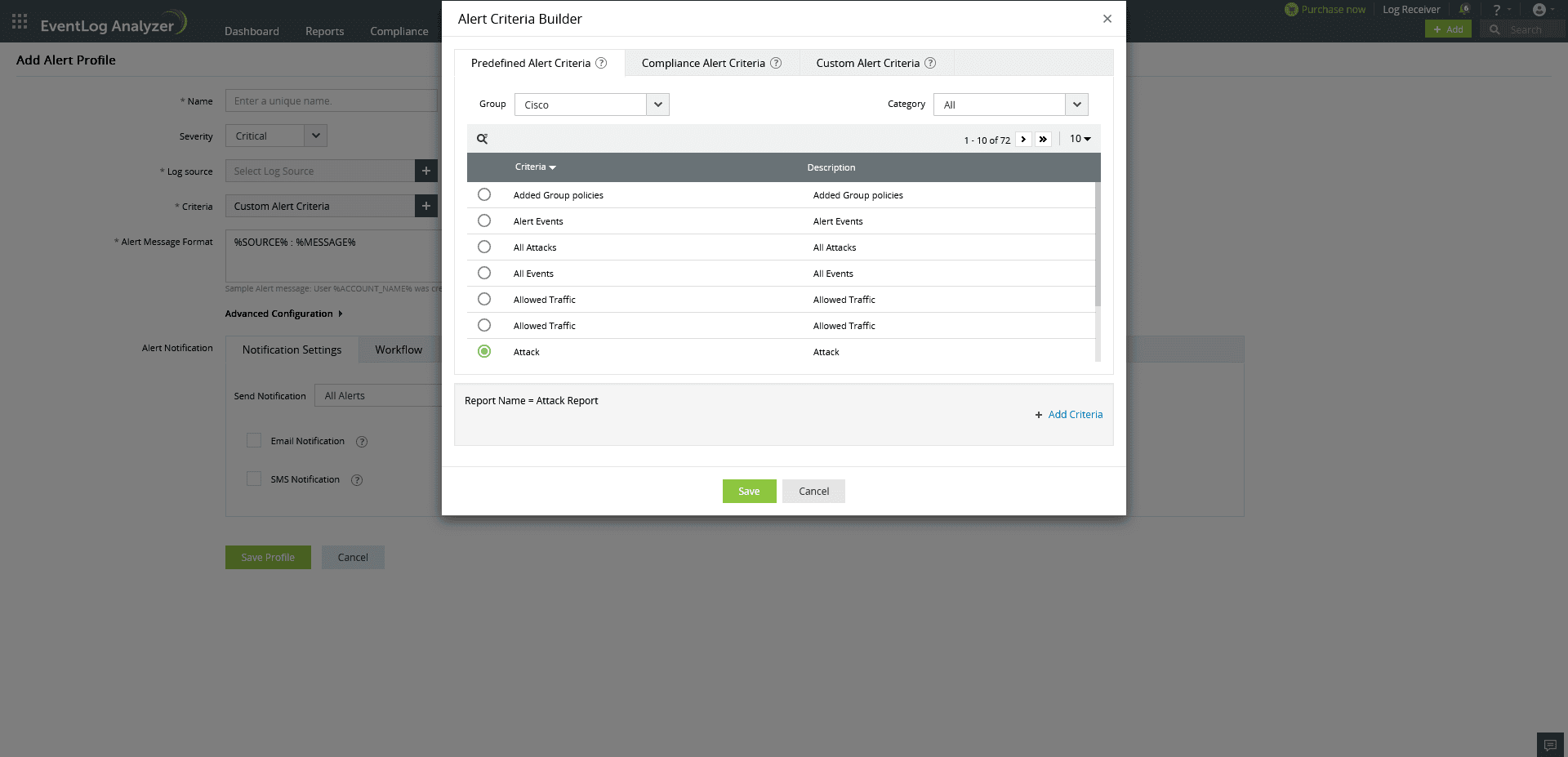
Task: Focus the Select Log Source field
Action: (320, 171)
